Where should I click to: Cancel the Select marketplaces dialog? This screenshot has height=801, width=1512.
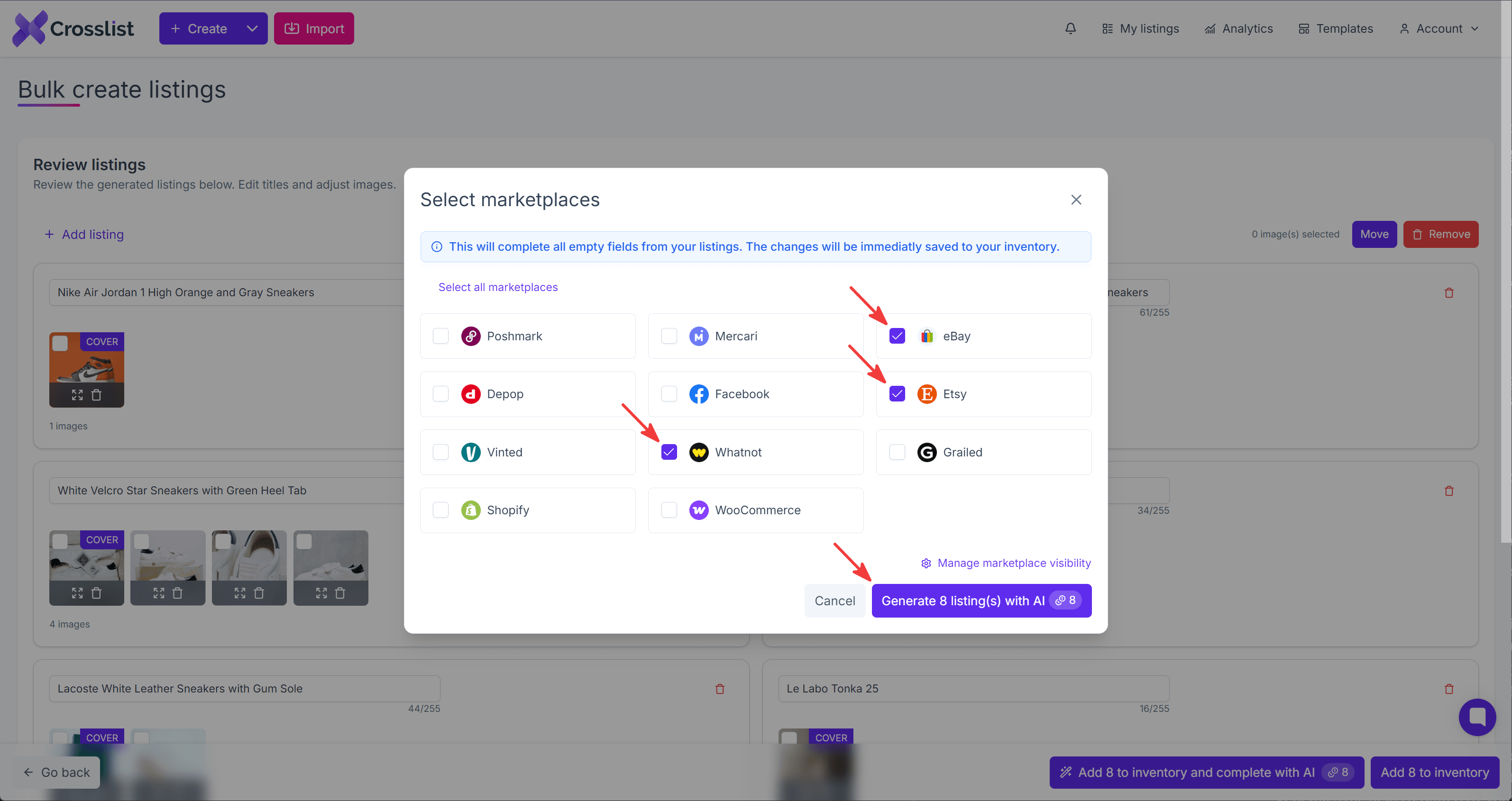(834, 601)
